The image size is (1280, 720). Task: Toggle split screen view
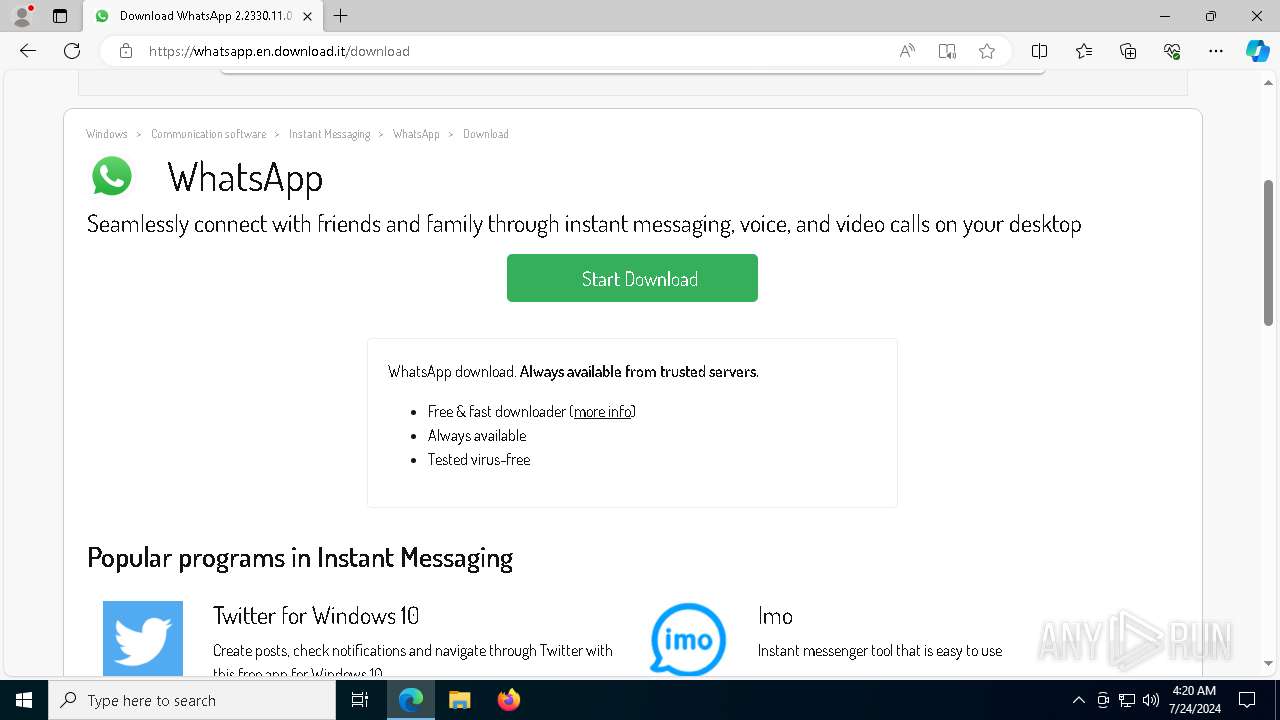[x=1039, y=51]
